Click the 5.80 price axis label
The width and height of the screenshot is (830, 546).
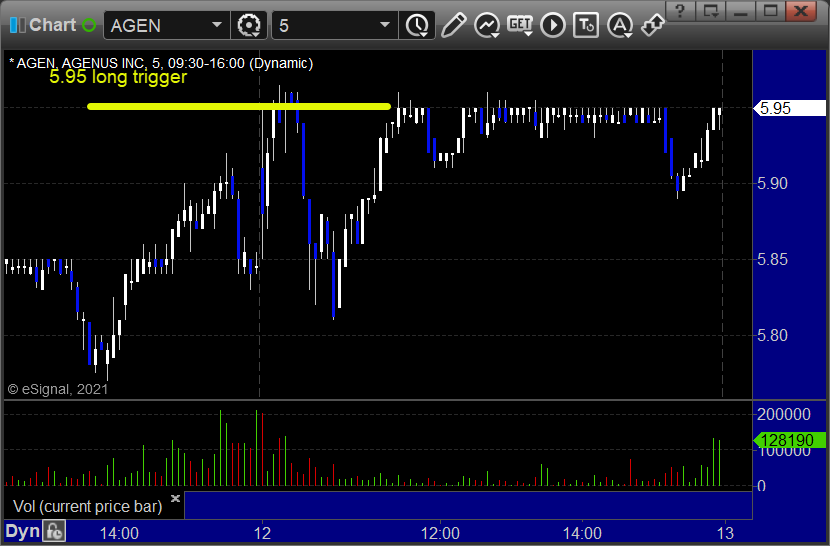772,335
